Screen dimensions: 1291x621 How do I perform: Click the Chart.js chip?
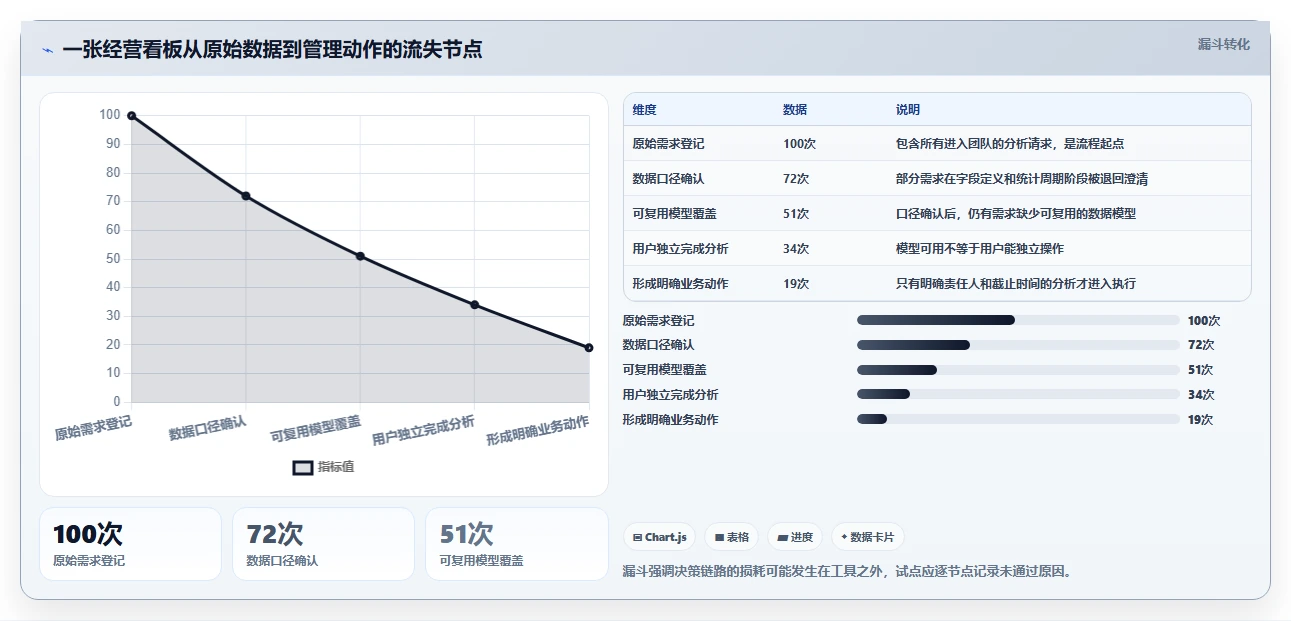660,537
